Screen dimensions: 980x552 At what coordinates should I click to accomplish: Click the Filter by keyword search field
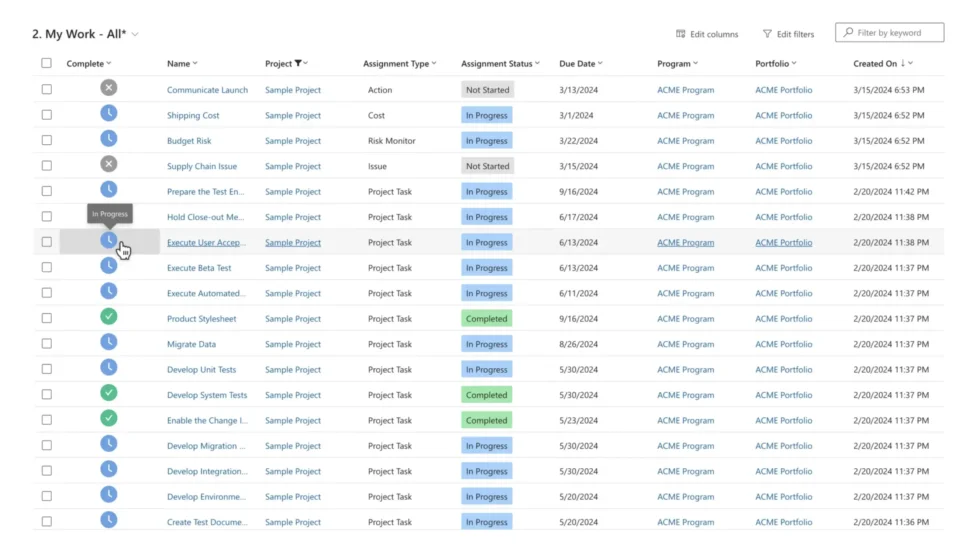point(896,33)
